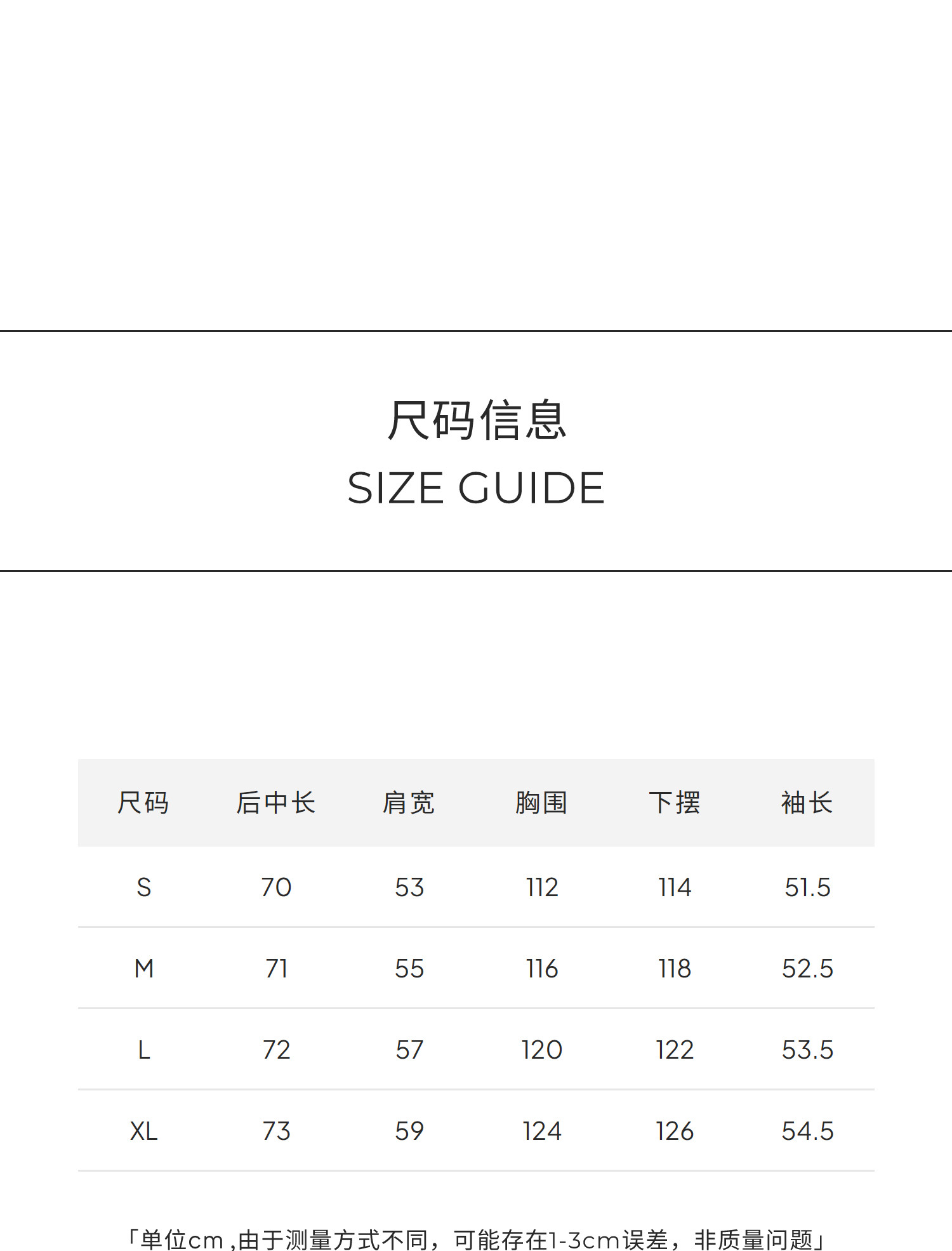Image resolution: width=952 pixels, height=1251 pixels.
Task: Click the 下摆 column header
Action: point(674,803)
